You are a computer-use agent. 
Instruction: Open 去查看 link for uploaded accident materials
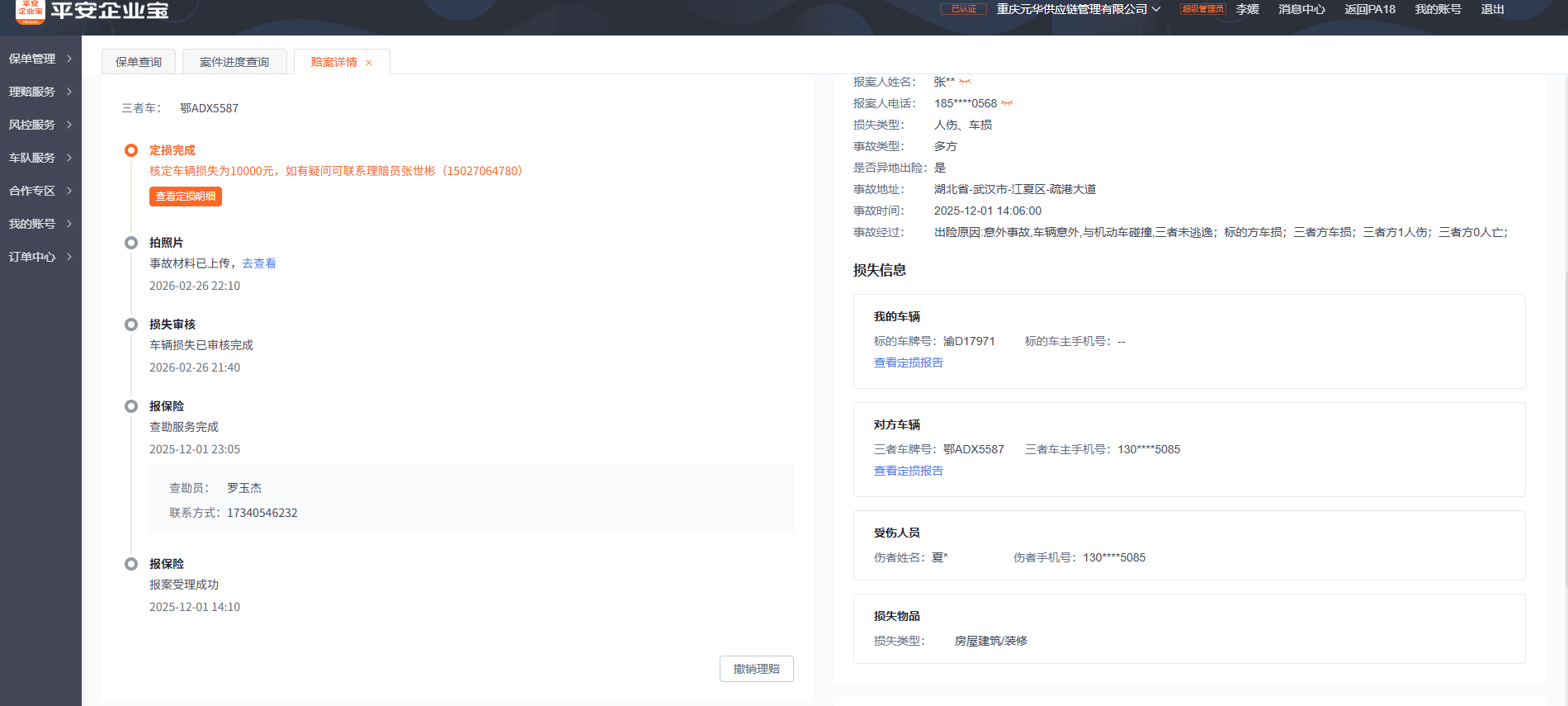(x=259, y=263)
